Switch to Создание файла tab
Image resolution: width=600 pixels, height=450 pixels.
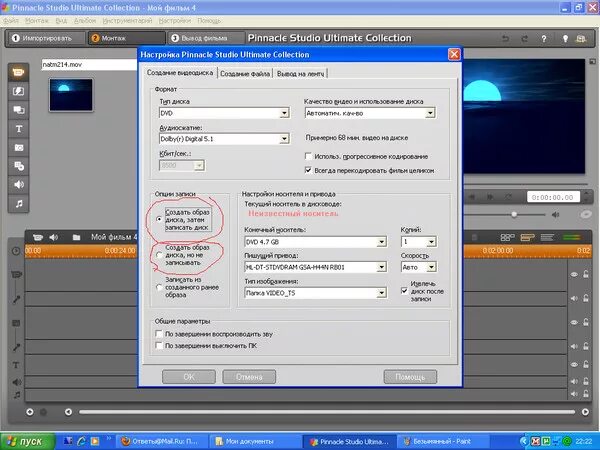245,73
